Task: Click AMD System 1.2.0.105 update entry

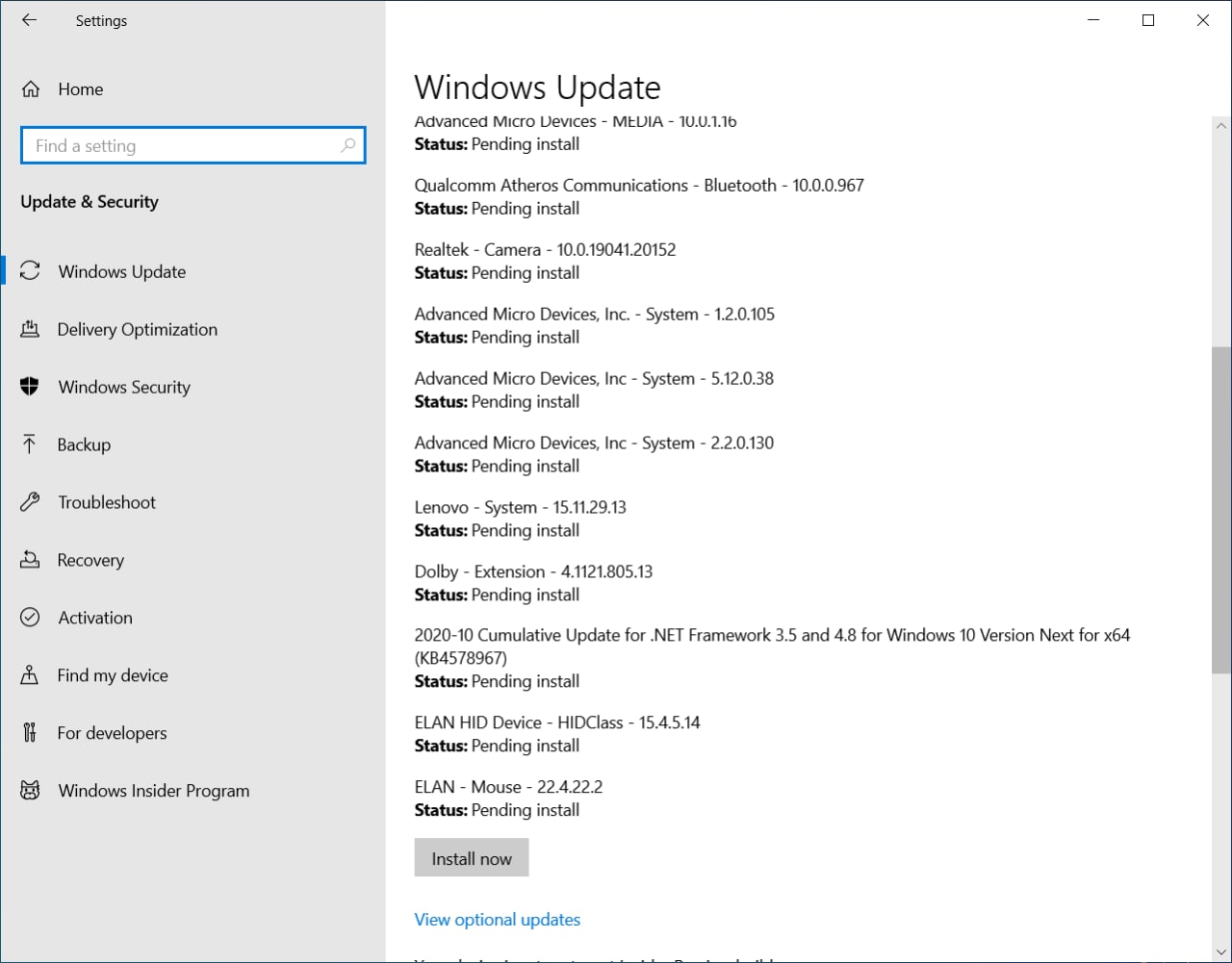Action: [594, 315]
